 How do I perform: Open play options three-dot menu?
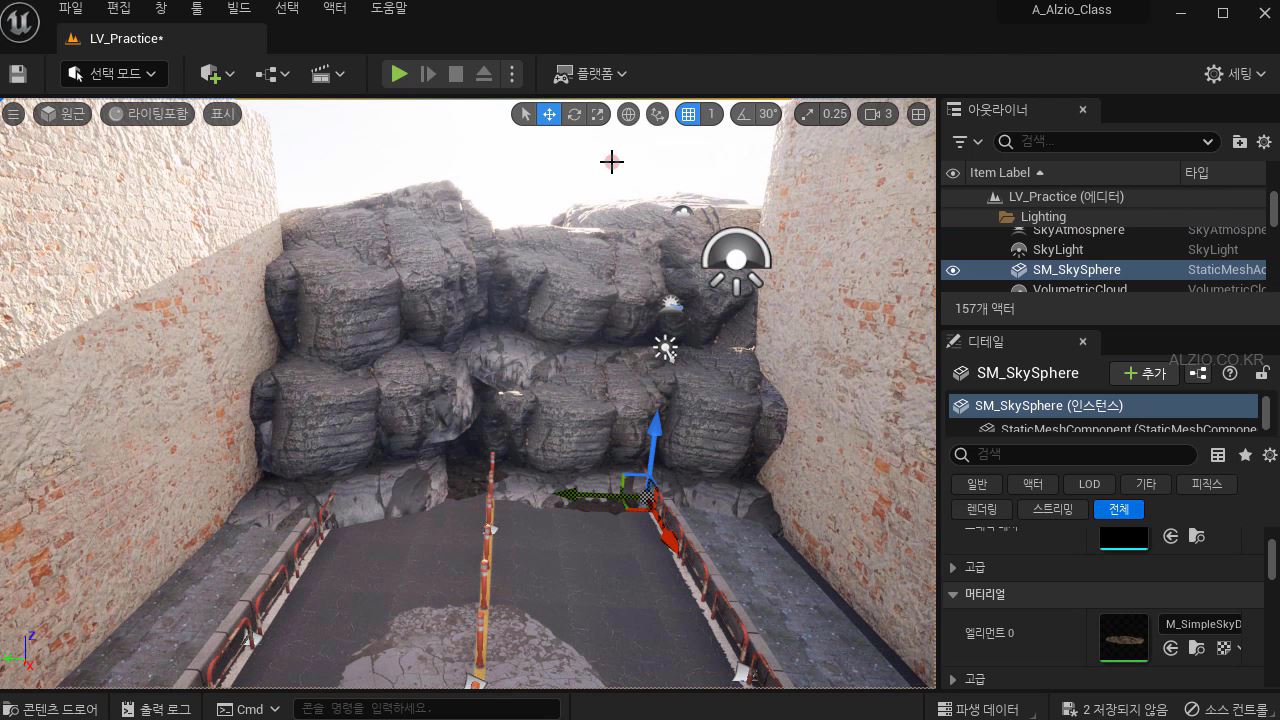click(x=512, y=74)
